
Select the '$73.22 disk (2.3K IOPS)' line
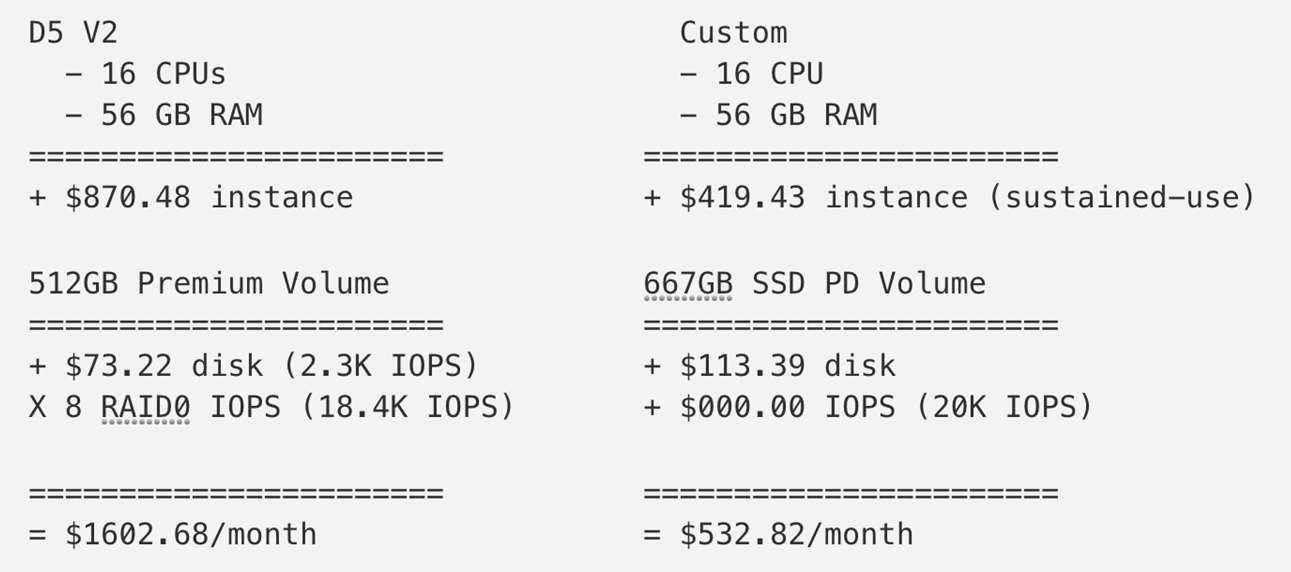point(254,366)
